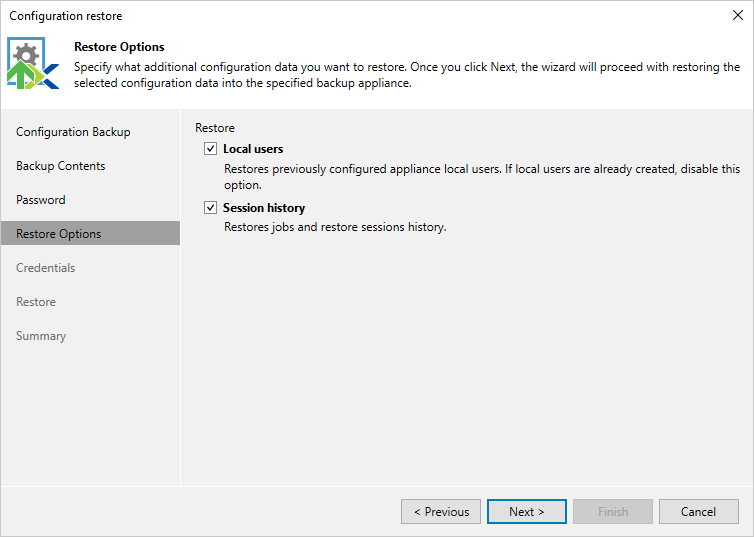Image resolution: width=754 pixels, height=537 pixels.
Task: Click the greyed-out Finish button
Action: pyautogui.click(x=613, y=512)
